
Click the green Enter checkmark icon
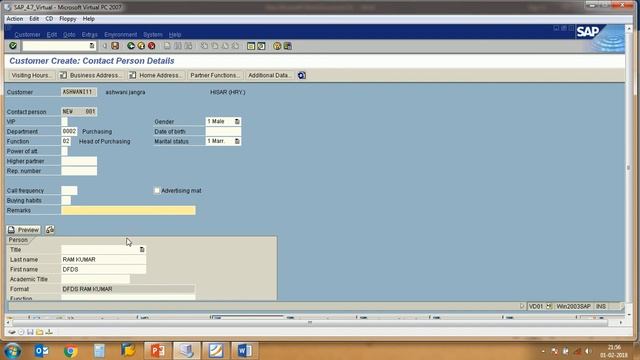click(x=13, y=46)
